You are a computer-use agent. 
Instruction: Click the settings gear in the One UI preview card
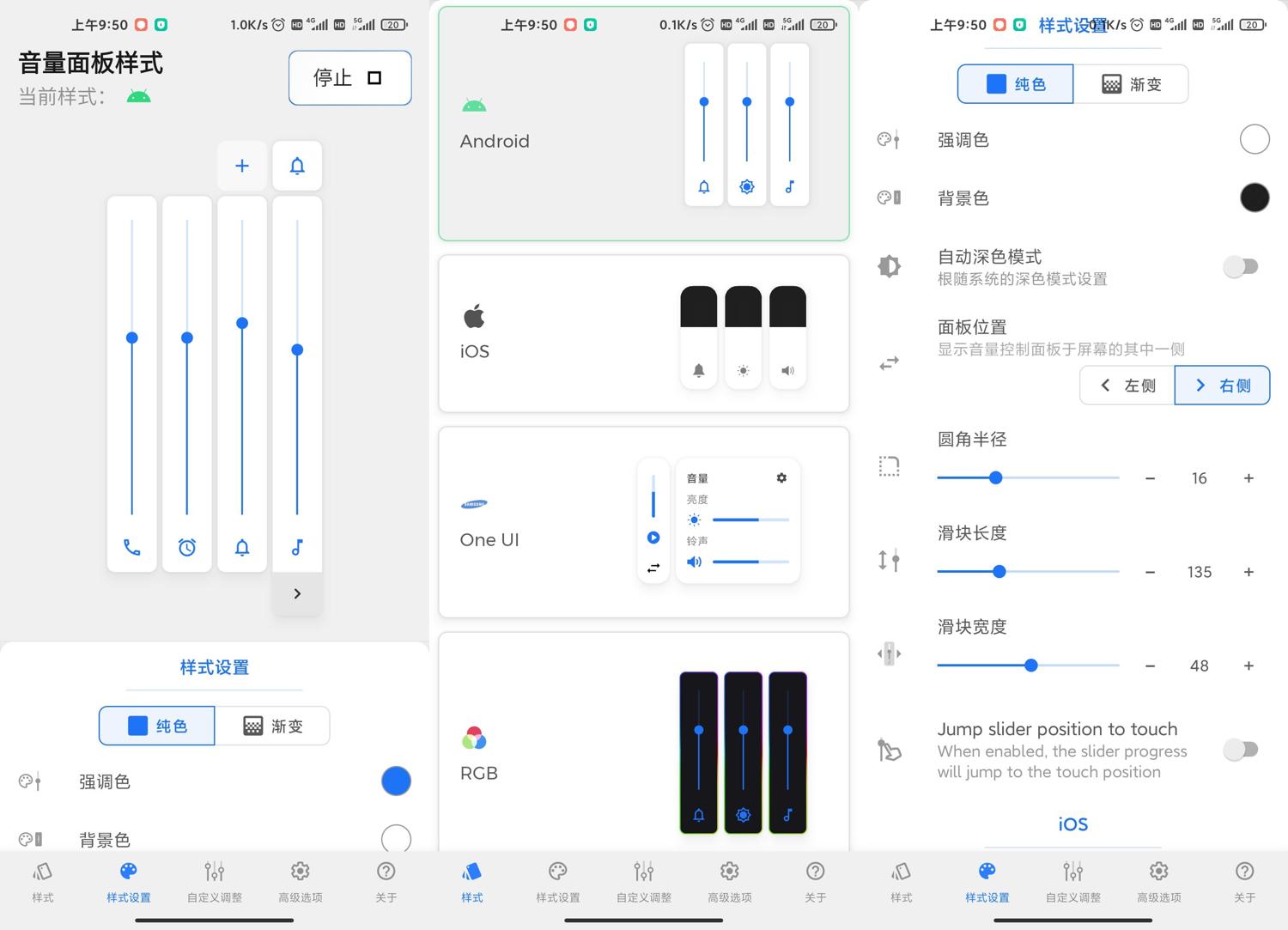pos(781,477)
